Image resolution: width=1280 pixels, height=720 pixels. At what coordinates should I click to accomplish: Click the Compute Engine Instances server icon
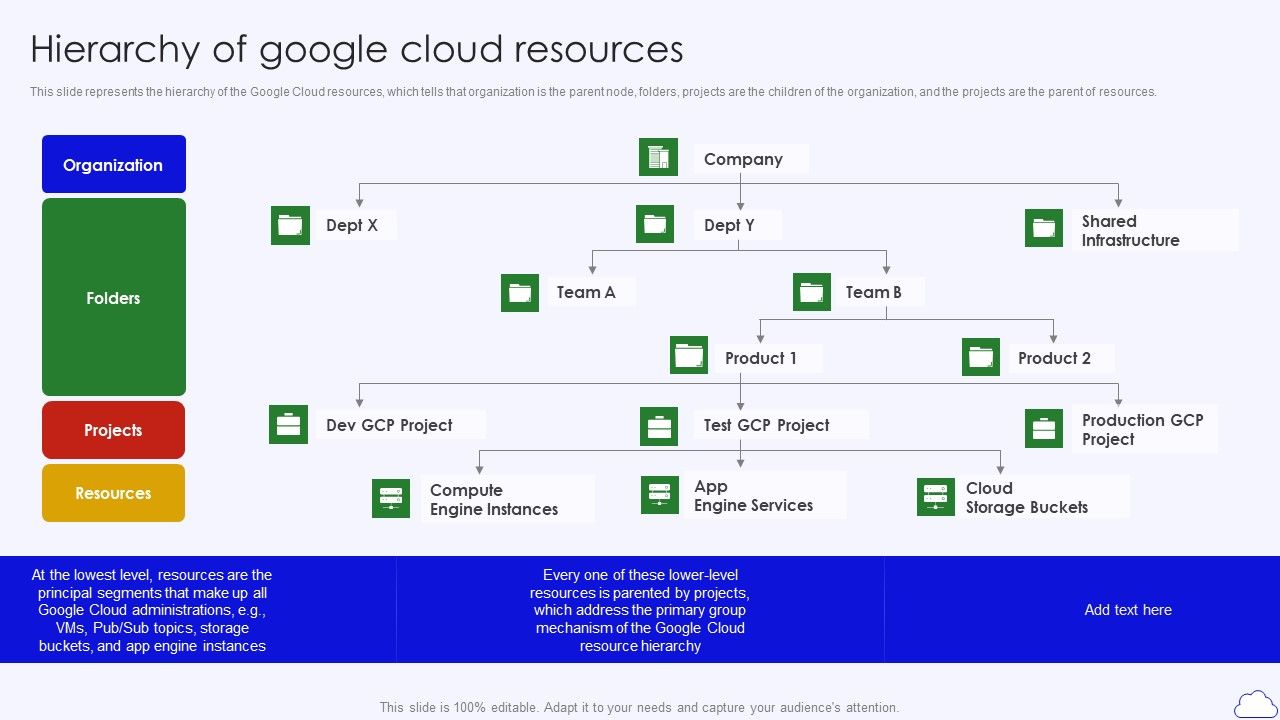click(391, 497)
